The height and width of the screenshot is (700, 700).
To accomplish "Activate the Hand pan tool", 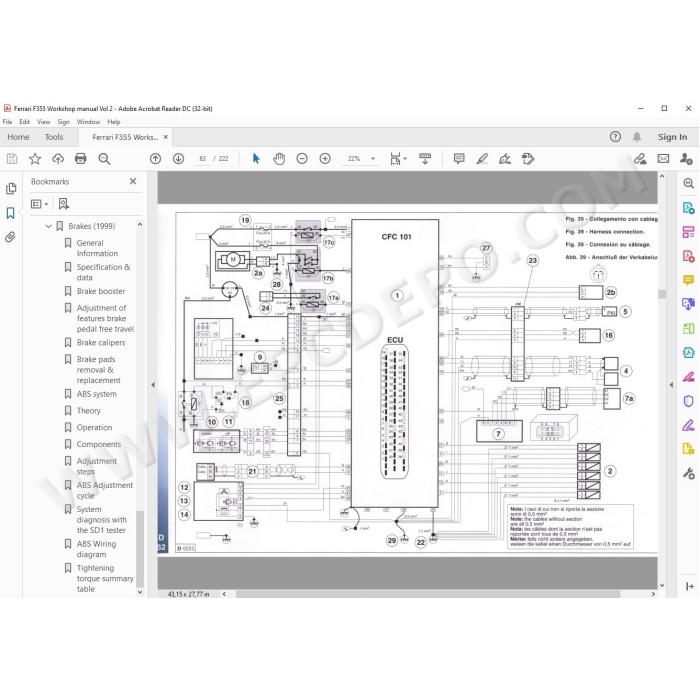I will click(279, 159).
